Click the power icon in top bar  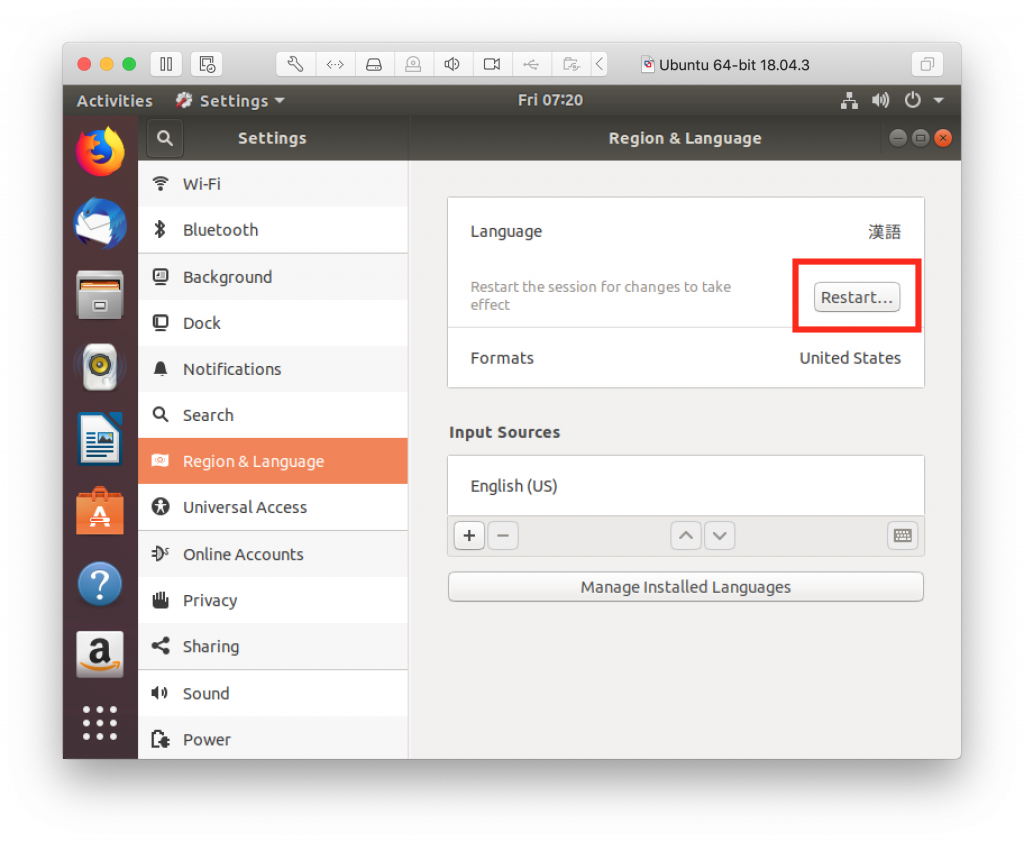click(x=912, y=101)
